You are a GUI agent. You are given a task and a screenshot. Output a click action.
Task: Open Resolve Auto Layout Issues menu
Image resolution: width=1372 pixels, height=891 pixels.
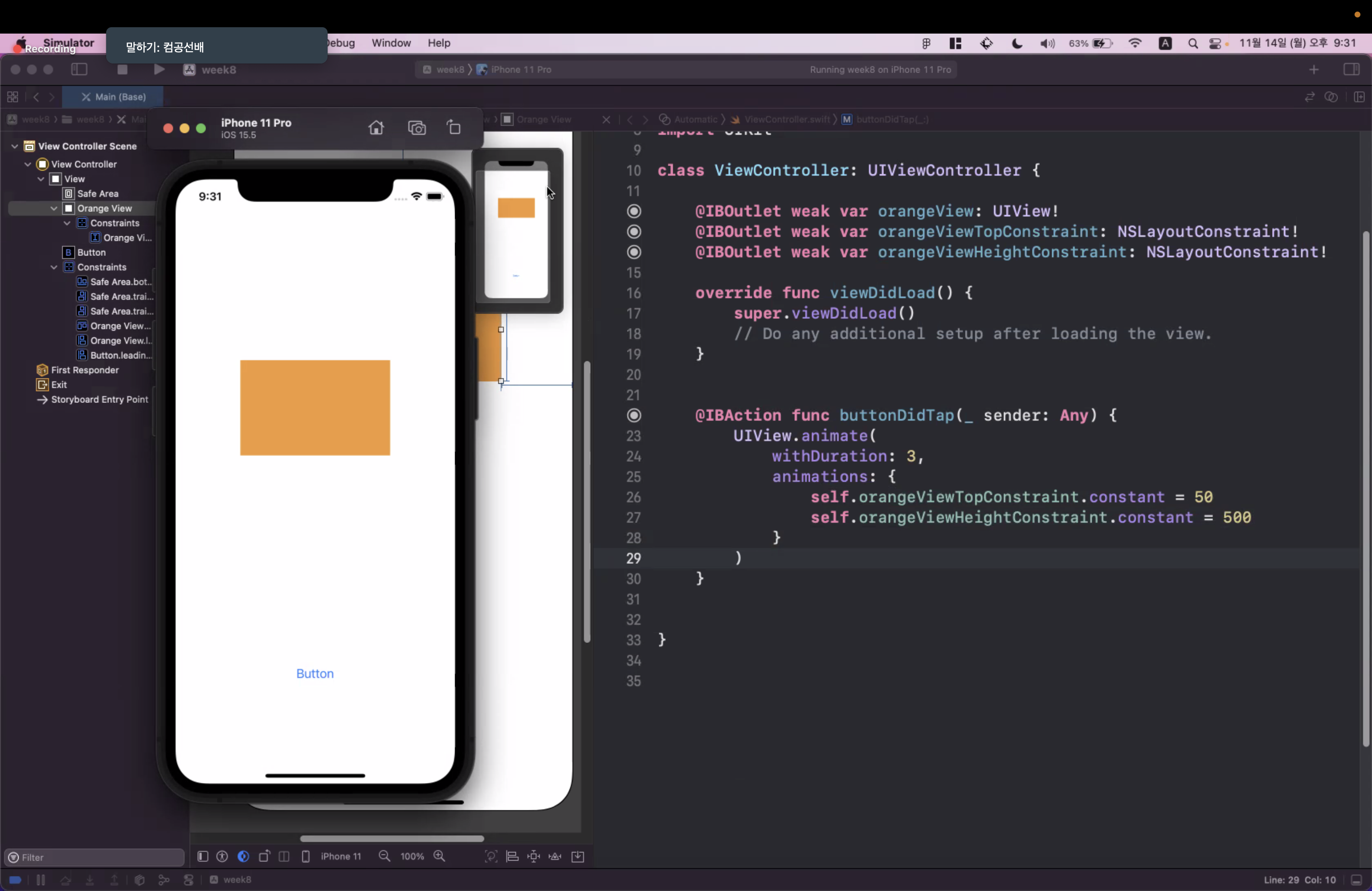(x=555, y=857)
